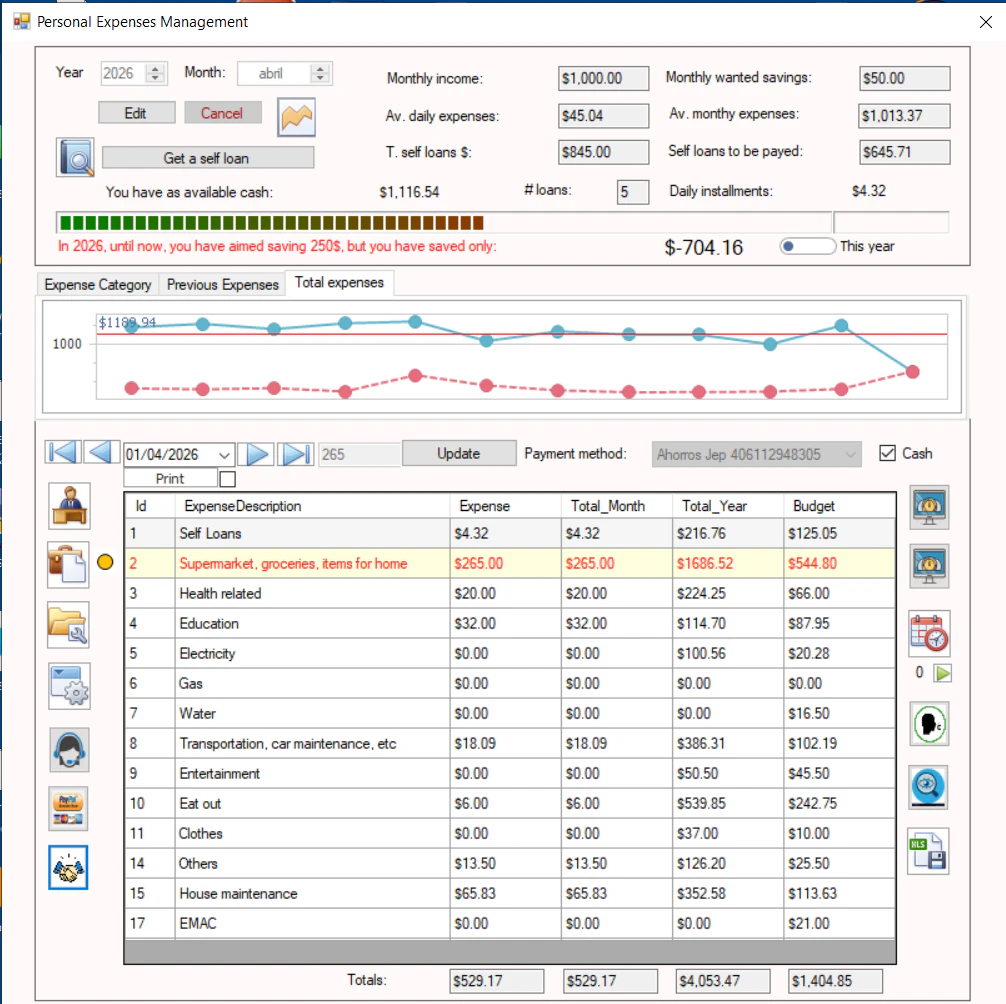Screen dimensions: 1006x1004
Task: Click the orange circle marker beside row 2
Action: tap(105, 562)
